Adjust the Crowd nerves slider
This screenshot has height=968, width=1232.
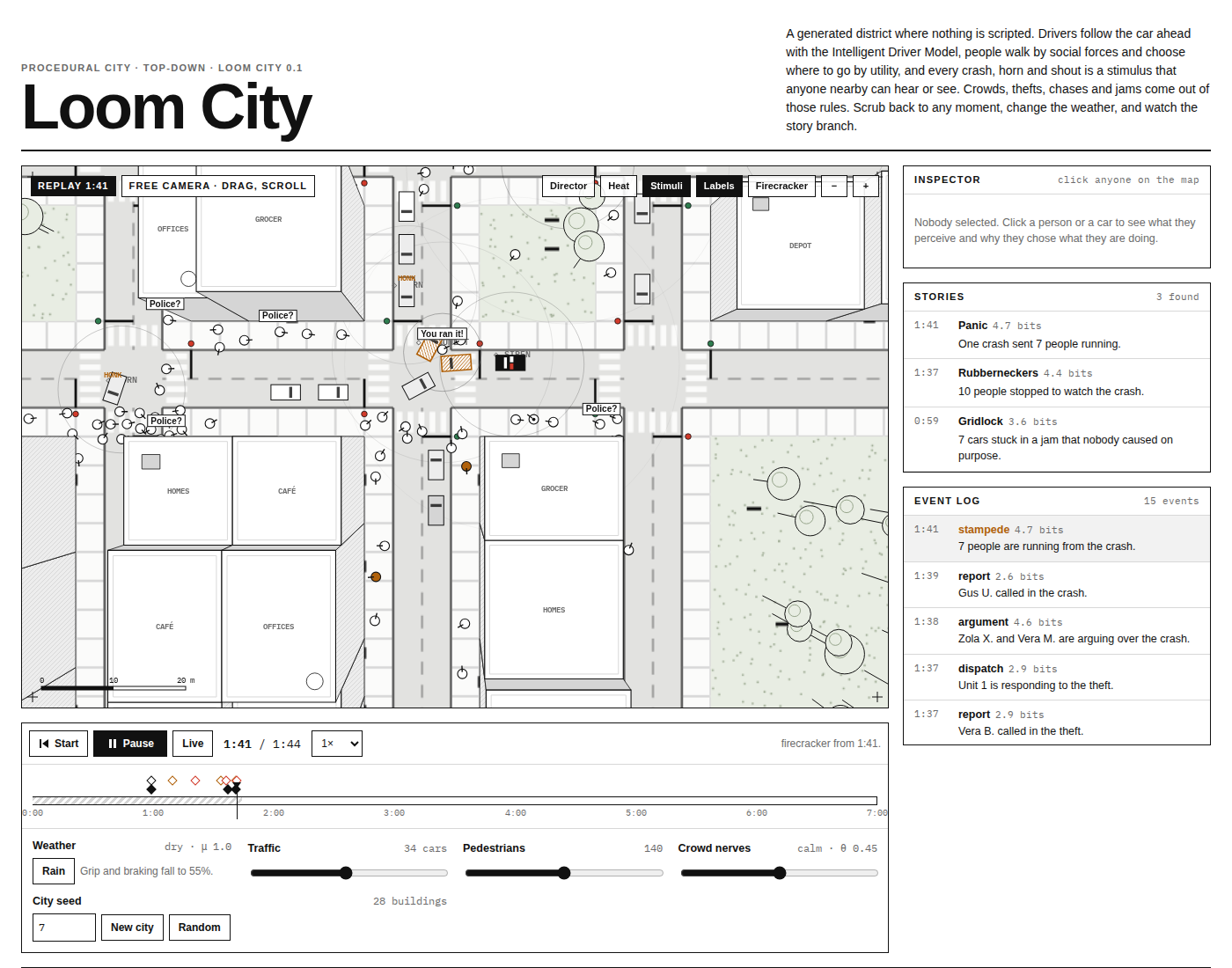780,873
